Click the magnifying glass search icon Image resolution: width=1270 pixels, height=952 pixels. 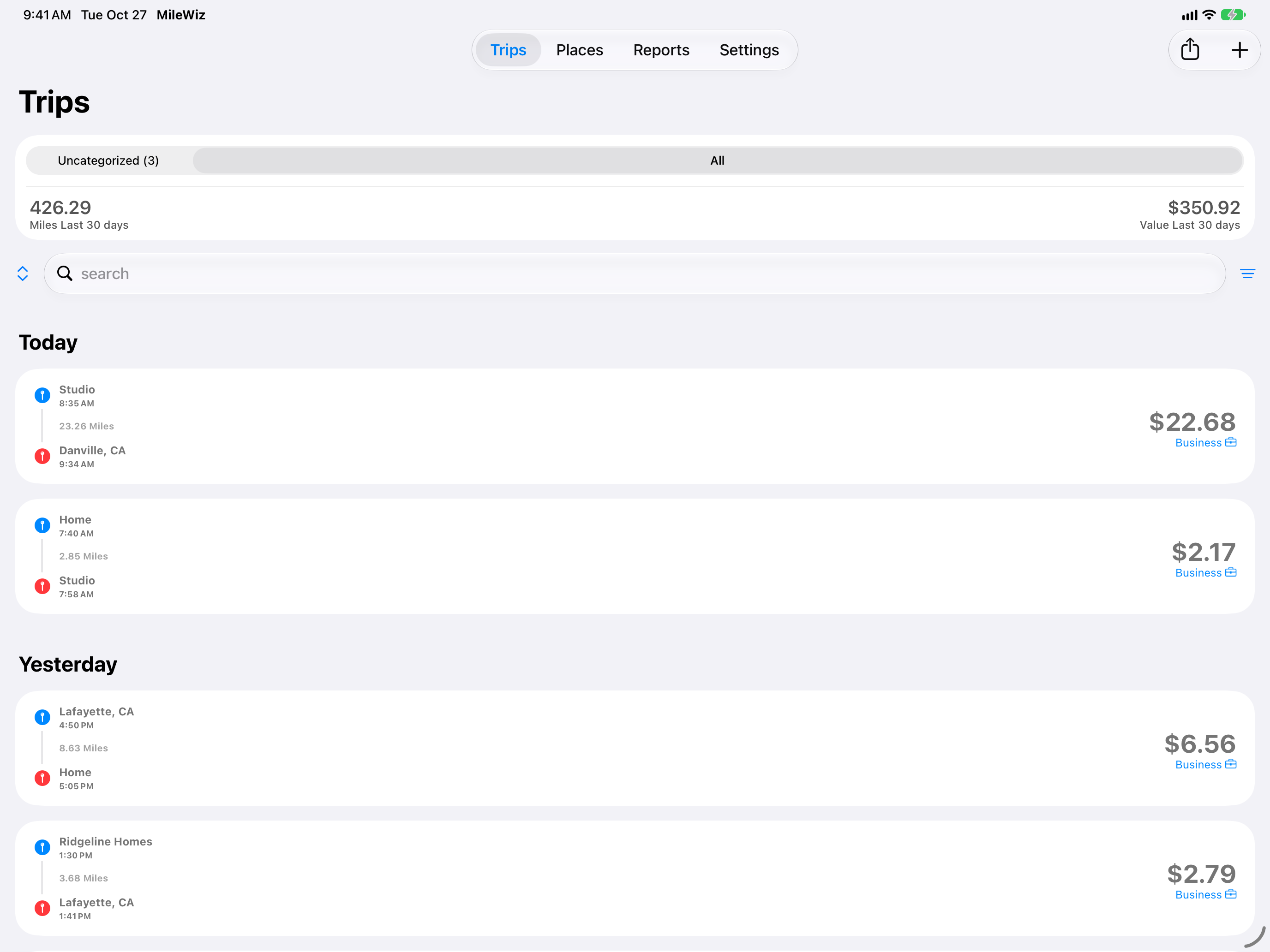point(65,274)
